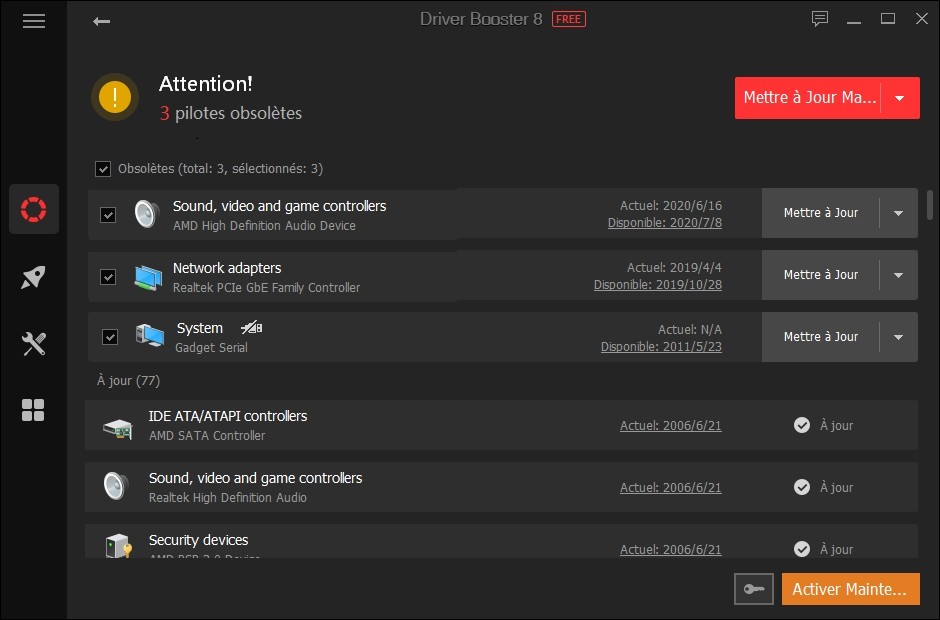This screenshot has height=620, width=940.
Task: Select the '3 pilotes obsolètes' text
Action: pos(231,113)
